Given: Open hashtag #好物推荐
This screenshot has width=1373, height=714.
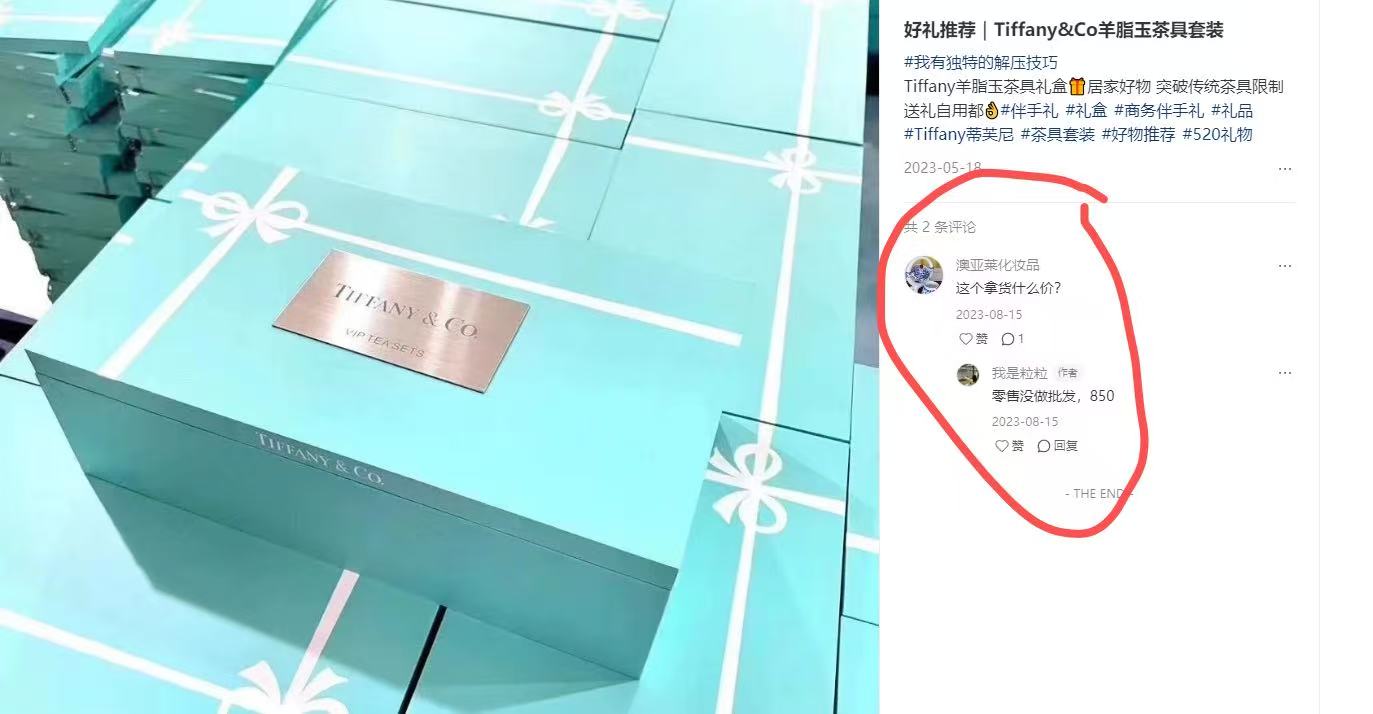Looking at the screenshot, I should click(x=1138, y=134).
